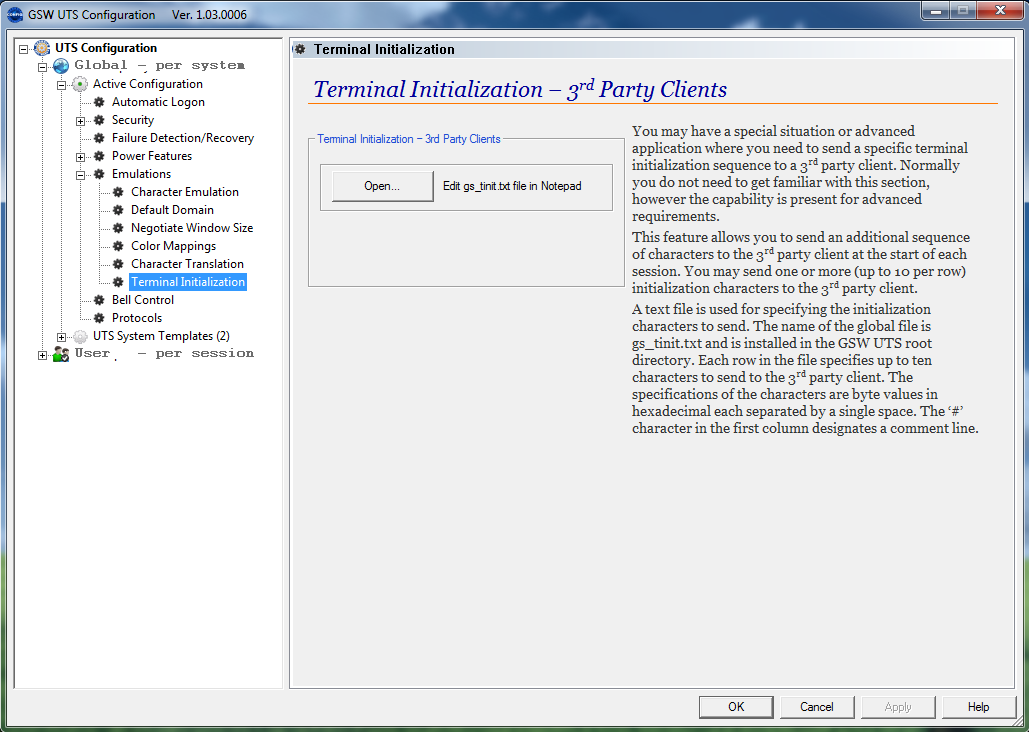Click the gear icon next to Color Mappings
1029x732 pixels.
click(118, 246)
